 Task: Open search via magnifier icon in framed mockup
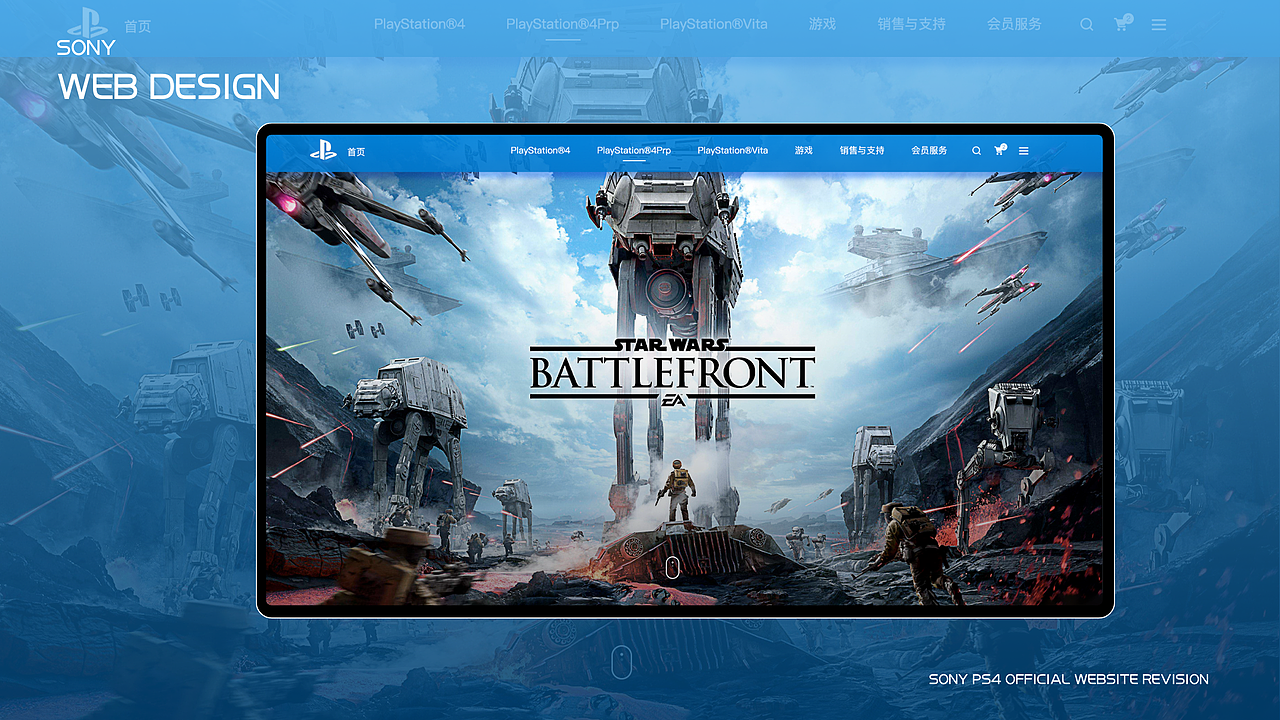pos(977,151)
